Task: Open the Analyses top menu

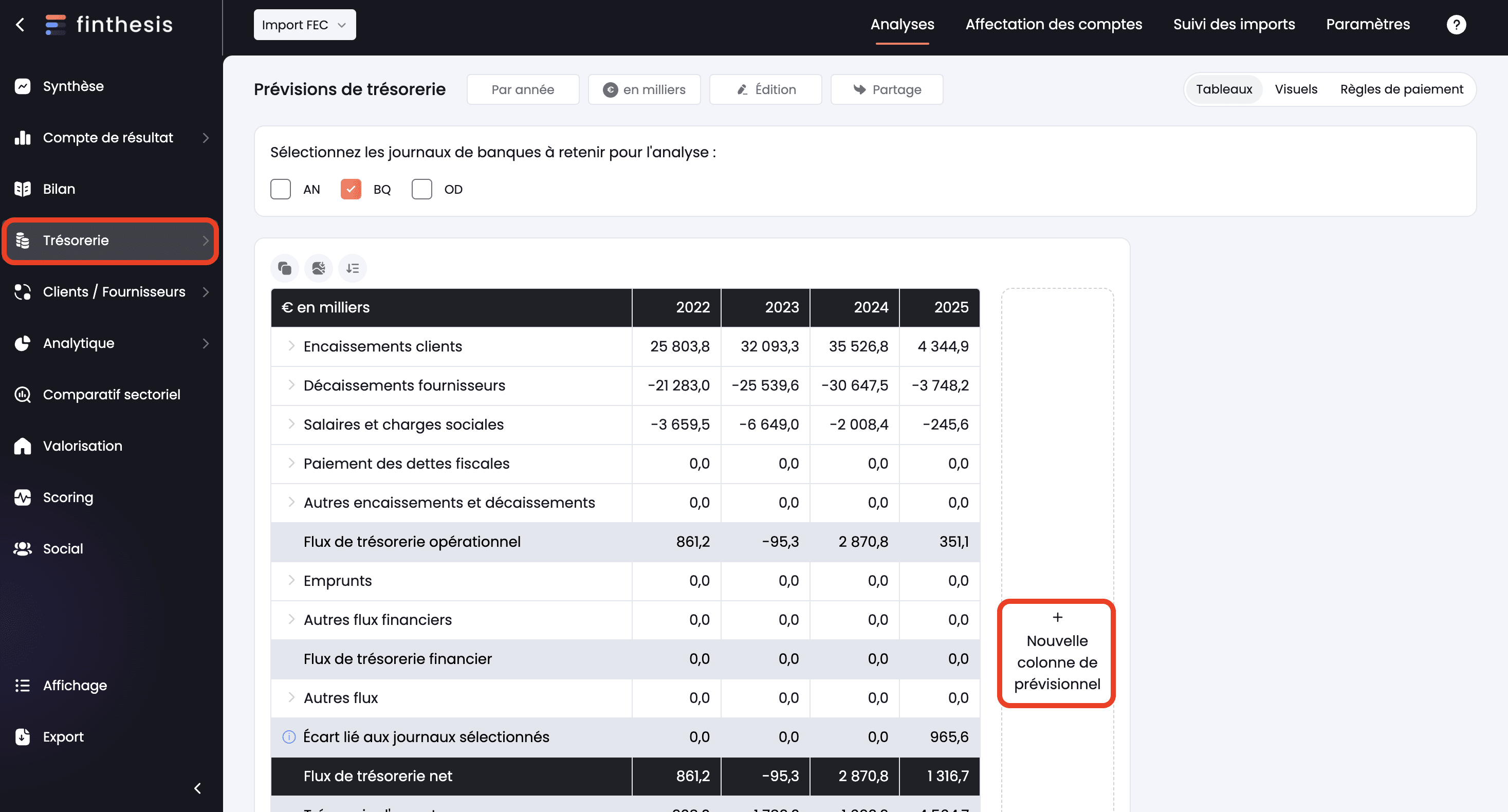Action: coord(902,25)
